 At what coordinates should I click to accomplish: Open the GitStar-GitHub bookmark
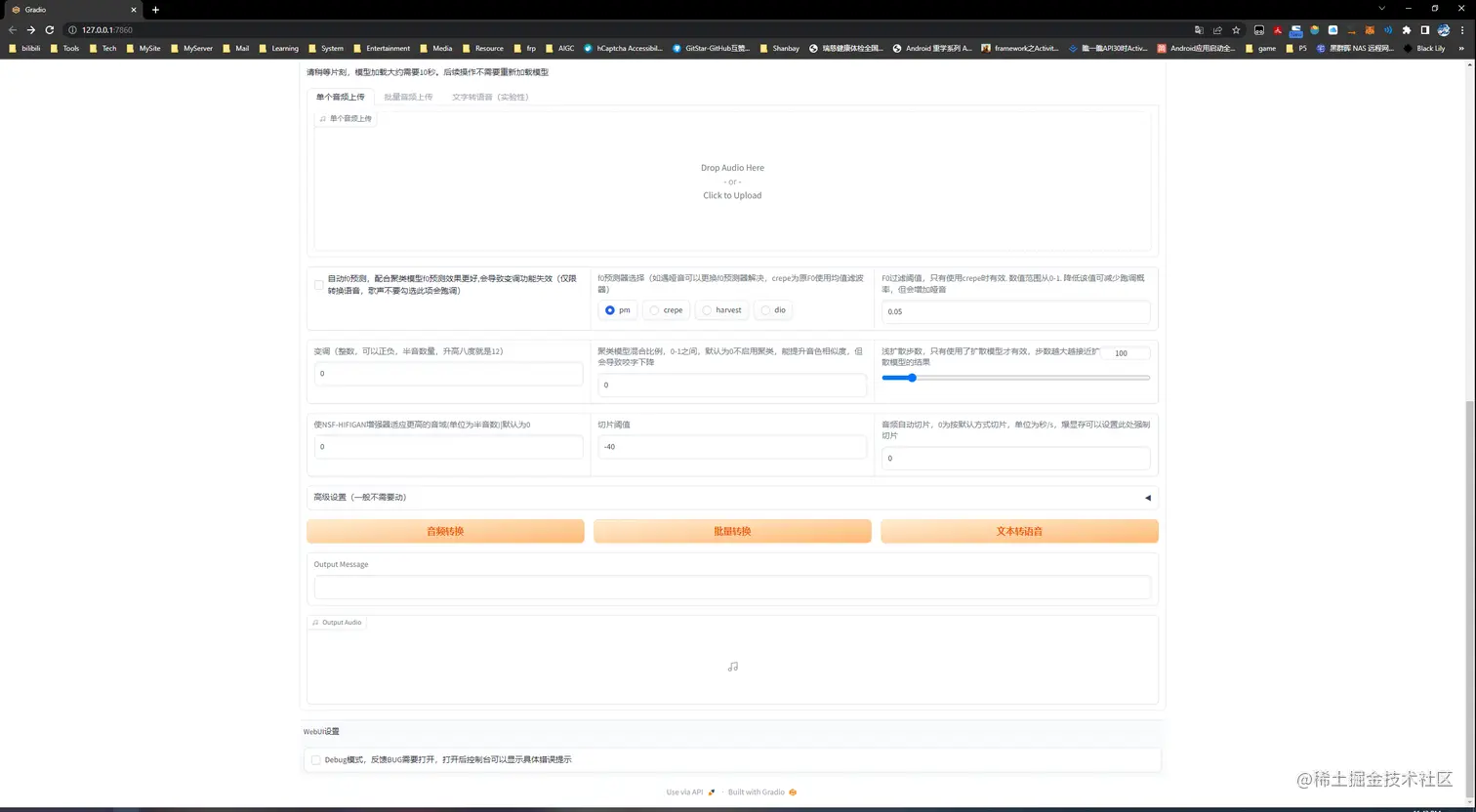(711, 48)
